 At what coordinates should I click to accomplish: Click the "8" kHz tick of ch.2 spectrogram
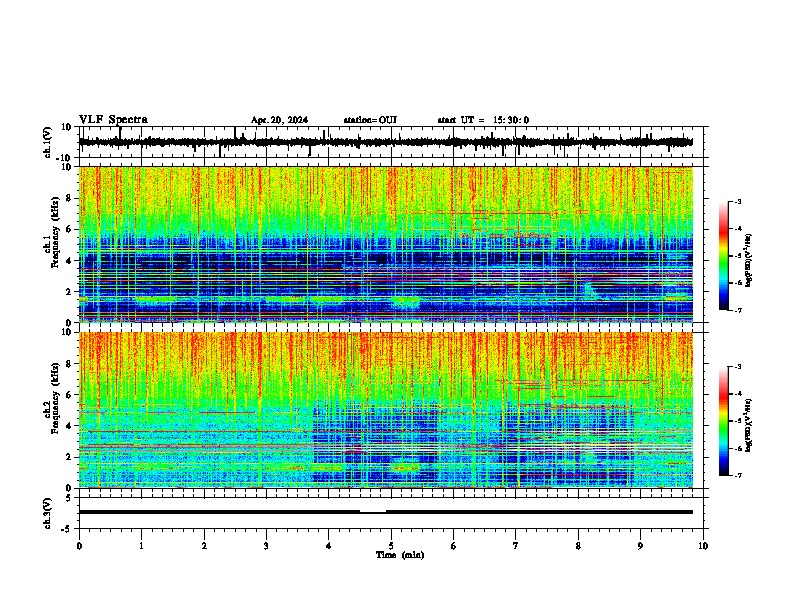70,364
